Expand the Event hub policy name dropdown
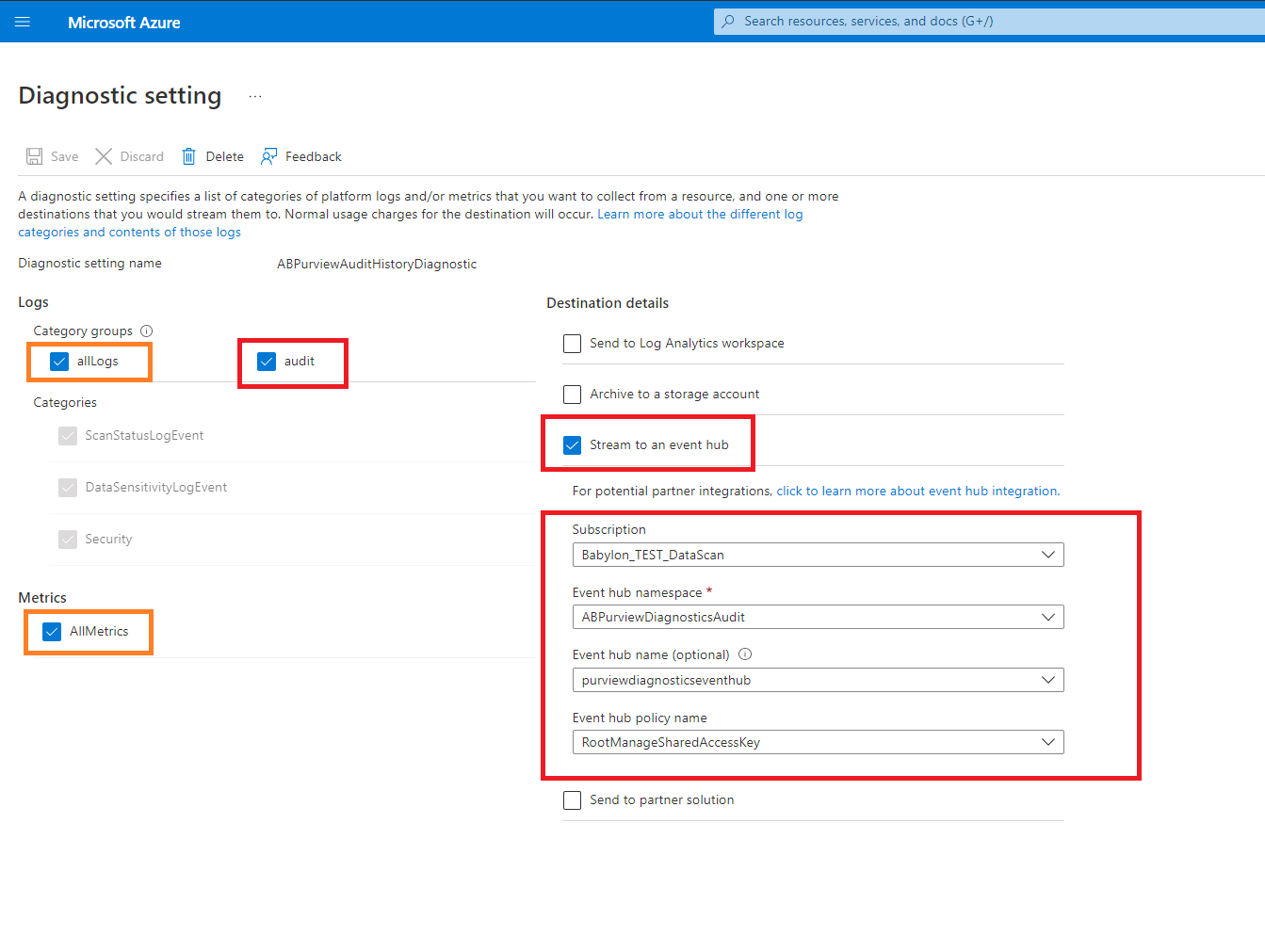Viewport: 1265px width, 952px height. point(818,742)
